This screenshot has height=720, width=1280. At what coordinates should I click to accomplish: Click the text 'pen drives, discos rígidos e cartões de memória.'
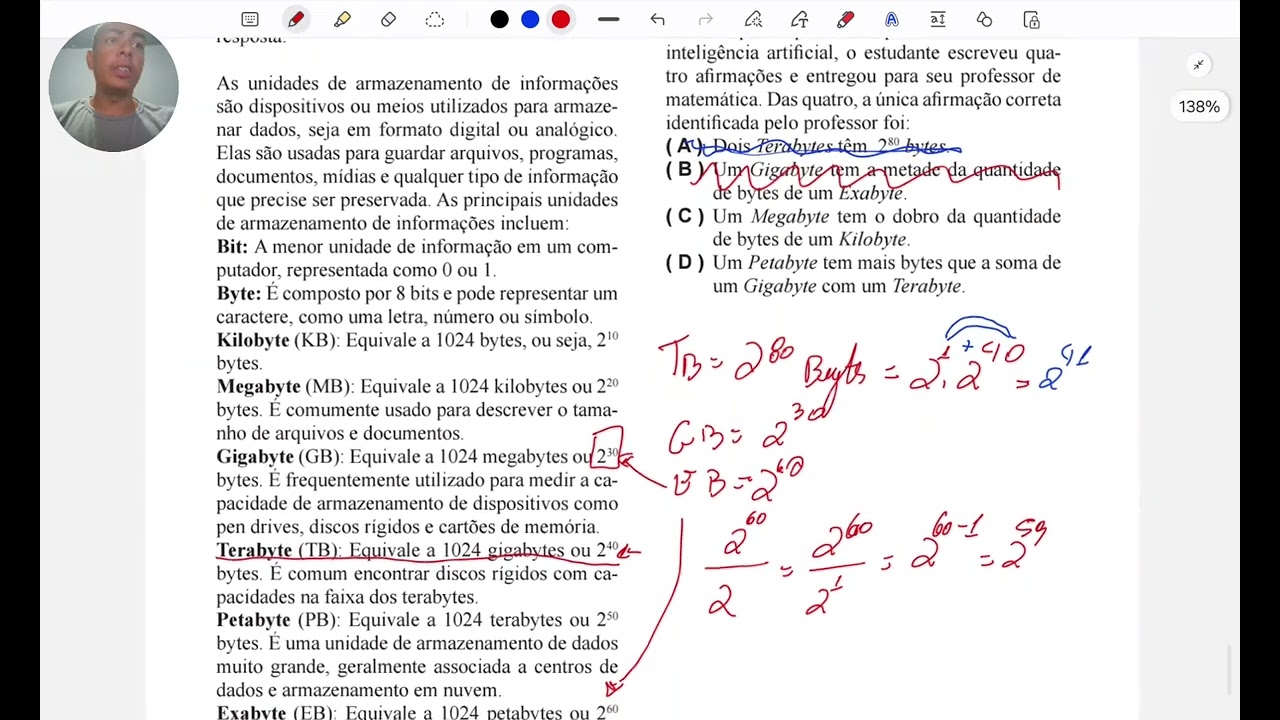(408, 527)
